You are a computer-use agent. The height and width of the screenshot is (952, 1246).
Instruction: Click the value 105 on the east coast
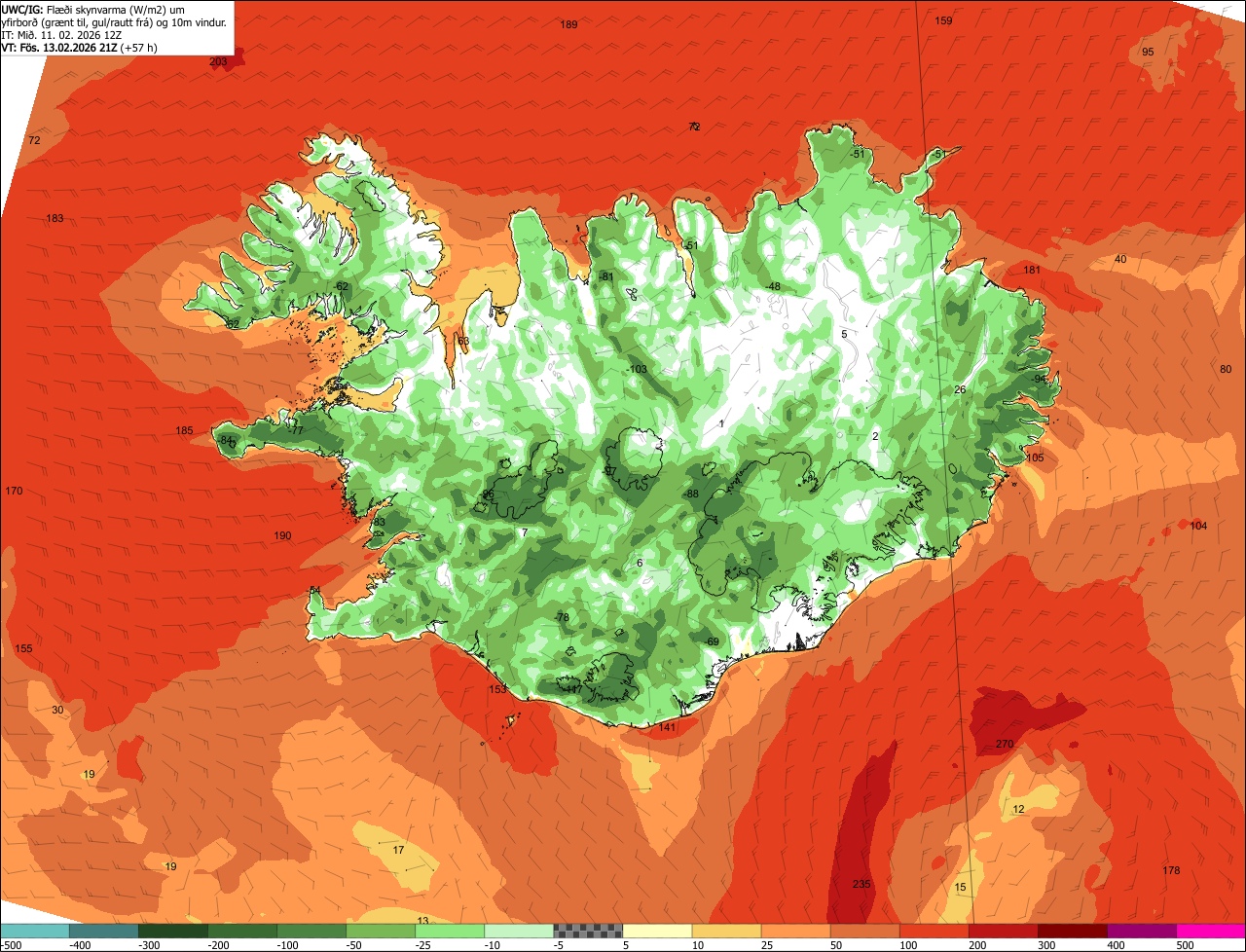(1034, 458)
